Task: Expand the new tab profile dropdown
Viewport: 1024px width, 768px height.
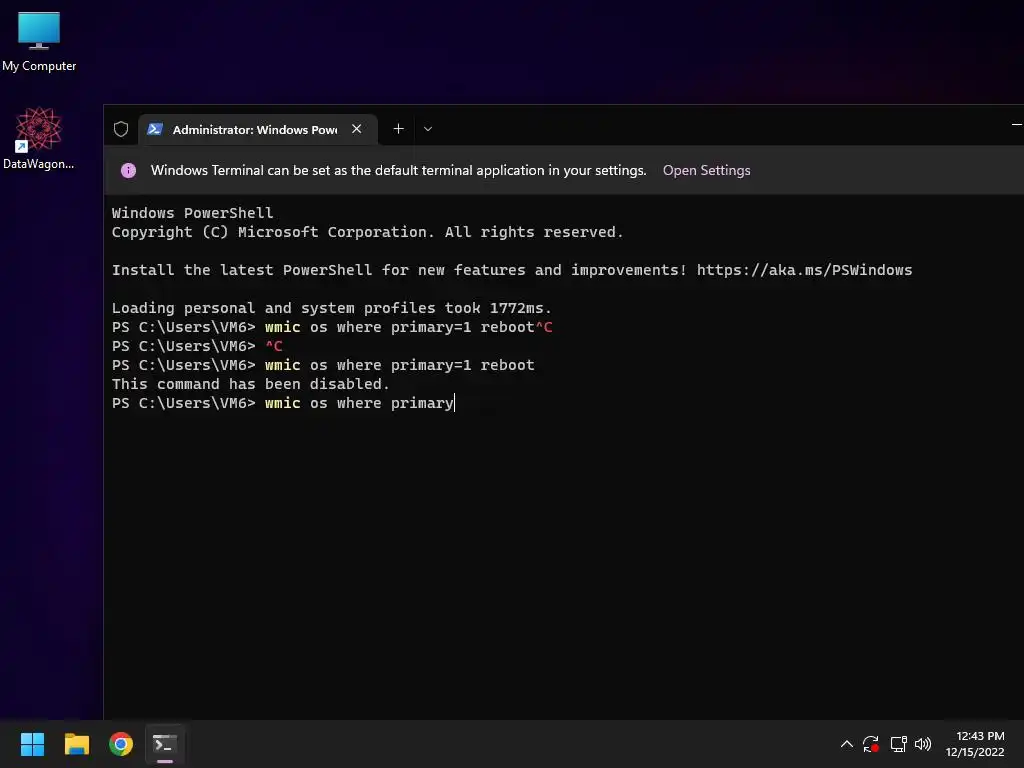Action: (428, 129)
